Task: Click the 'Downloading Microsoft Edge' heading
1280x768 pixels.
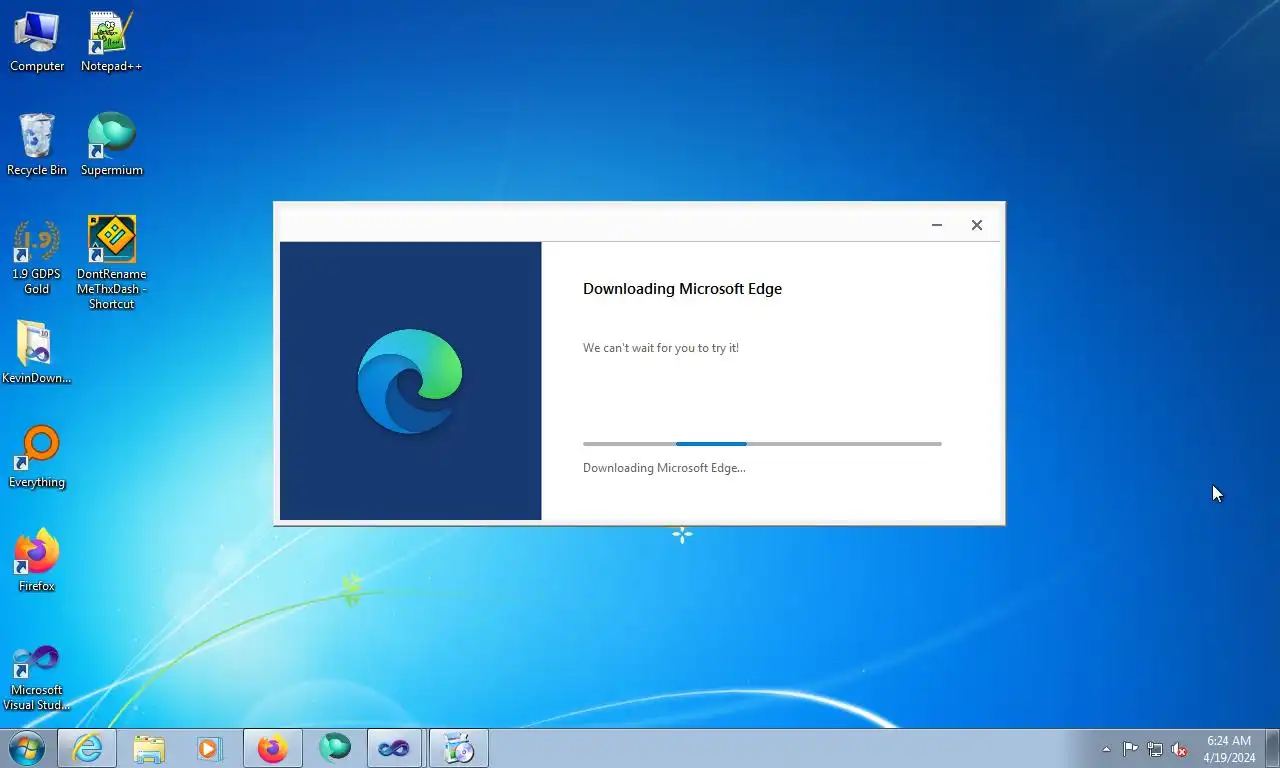Action: pyautogui.click(x=682, y=289)
